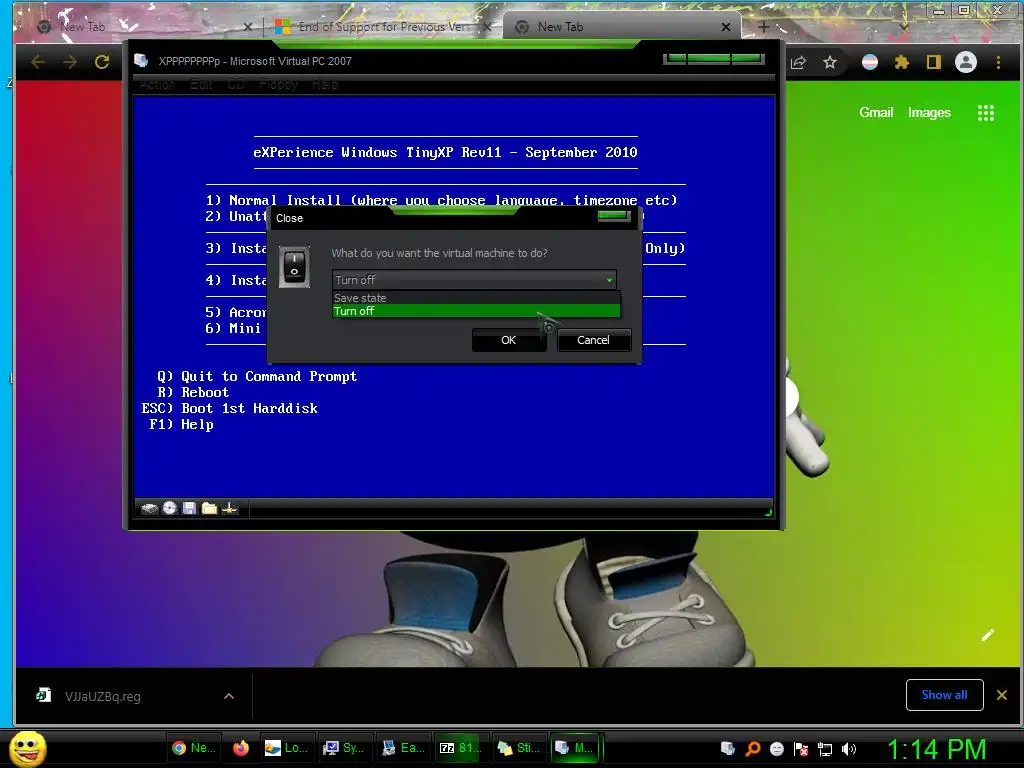
Task: Click the taskbar button labeled Ea...
Action: (x=402, y=748)
